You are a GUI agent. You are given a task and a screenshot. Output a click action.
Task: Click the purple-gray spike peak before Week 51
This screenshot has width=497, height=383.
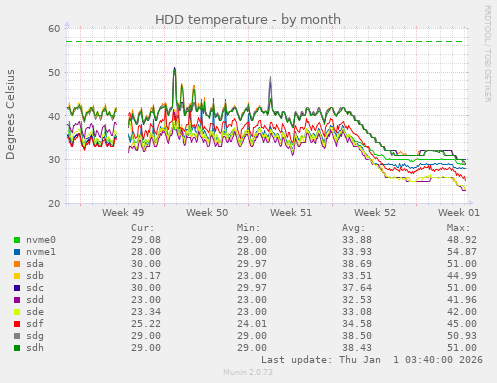tap(270, 77)
